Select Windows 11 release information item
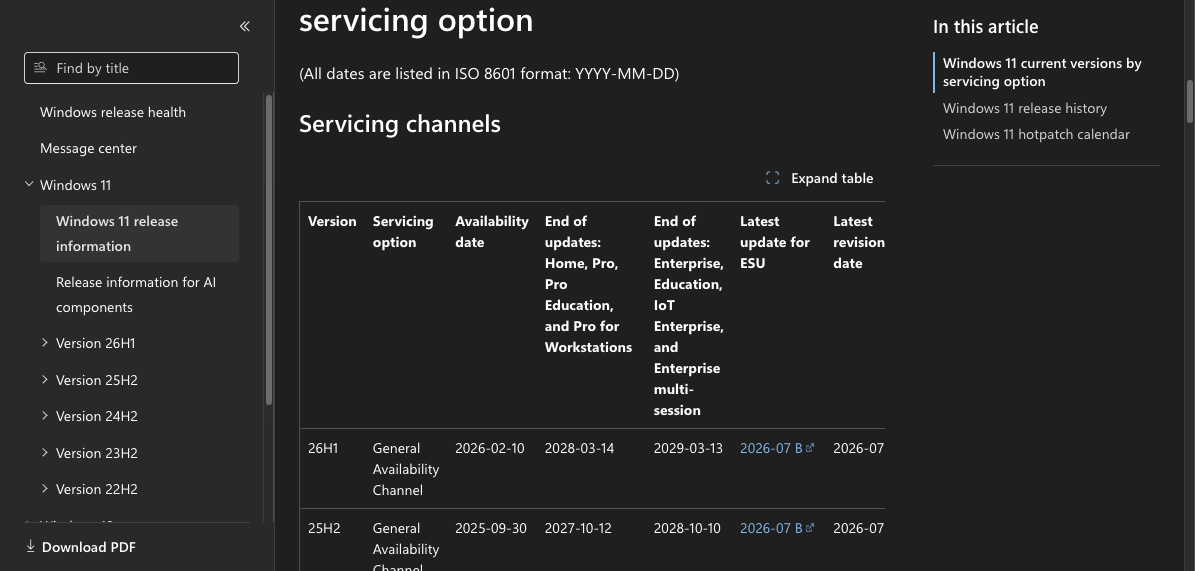Viewport: 1195px width, 571px height. pos(139,233)
